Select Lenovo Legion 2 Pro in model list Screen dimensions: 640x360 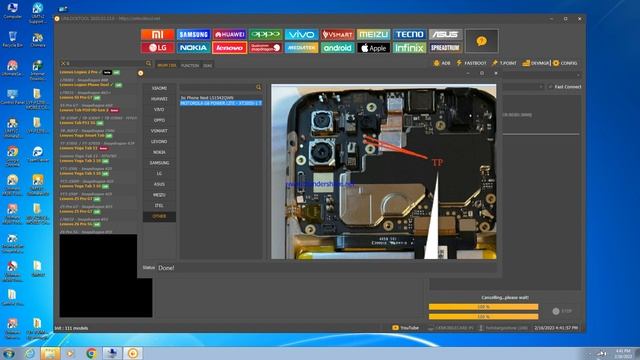[x=79, y=72]
